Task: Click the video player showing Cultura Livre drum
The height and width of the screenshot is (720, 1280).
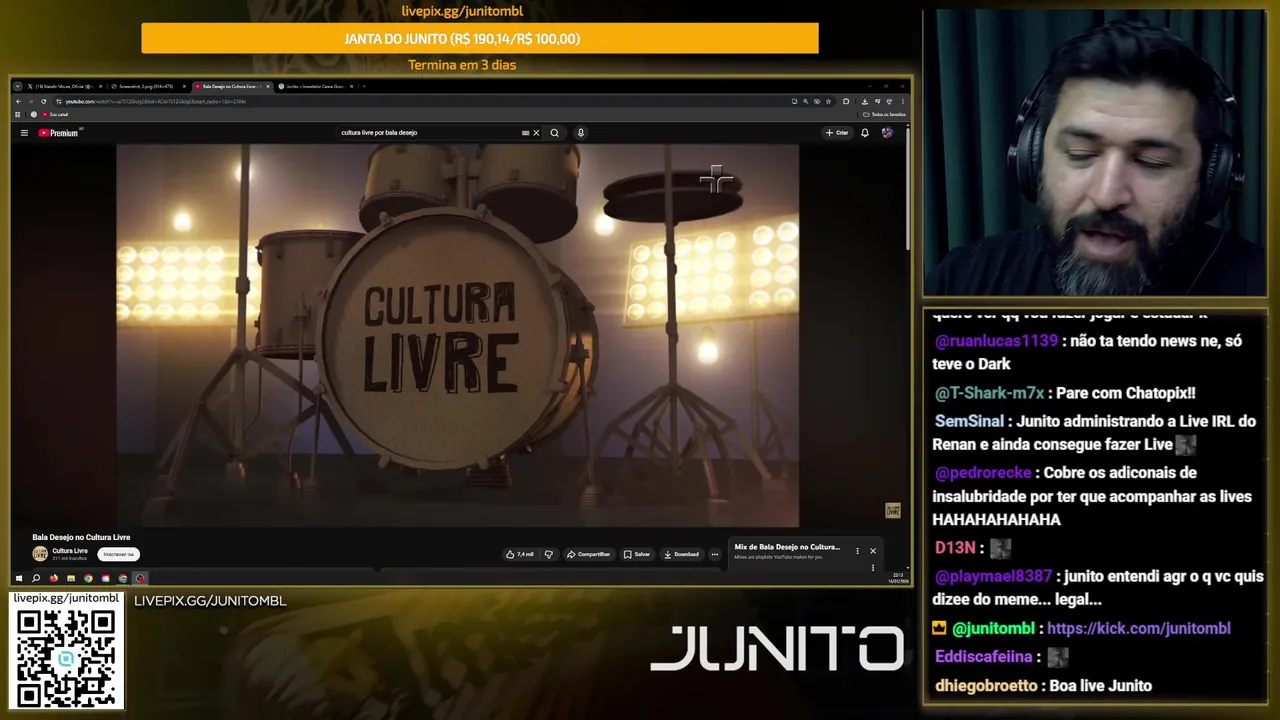Action: coord(458,335)
